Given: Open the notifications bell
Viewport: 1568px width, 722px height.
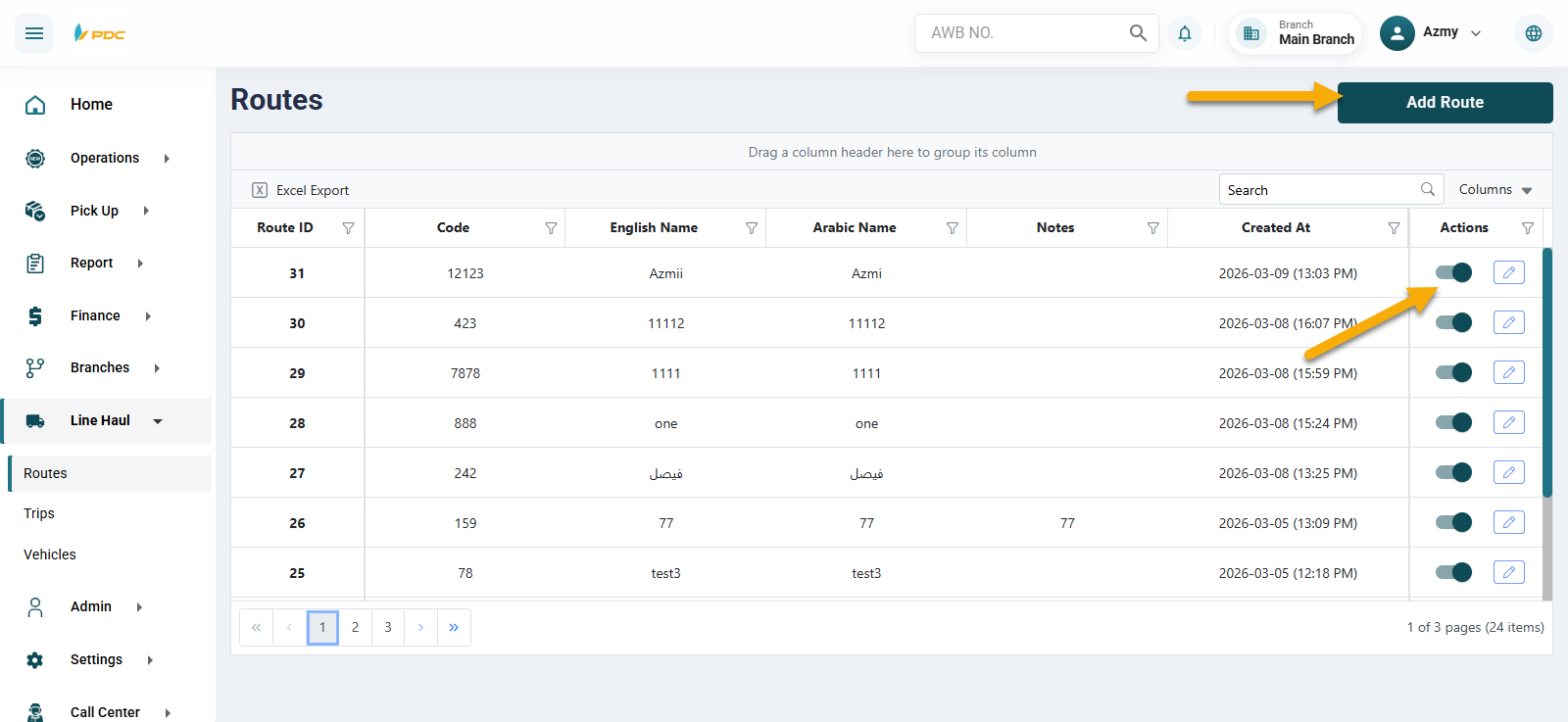Looking at the screenshot, I should (1185, 33).
